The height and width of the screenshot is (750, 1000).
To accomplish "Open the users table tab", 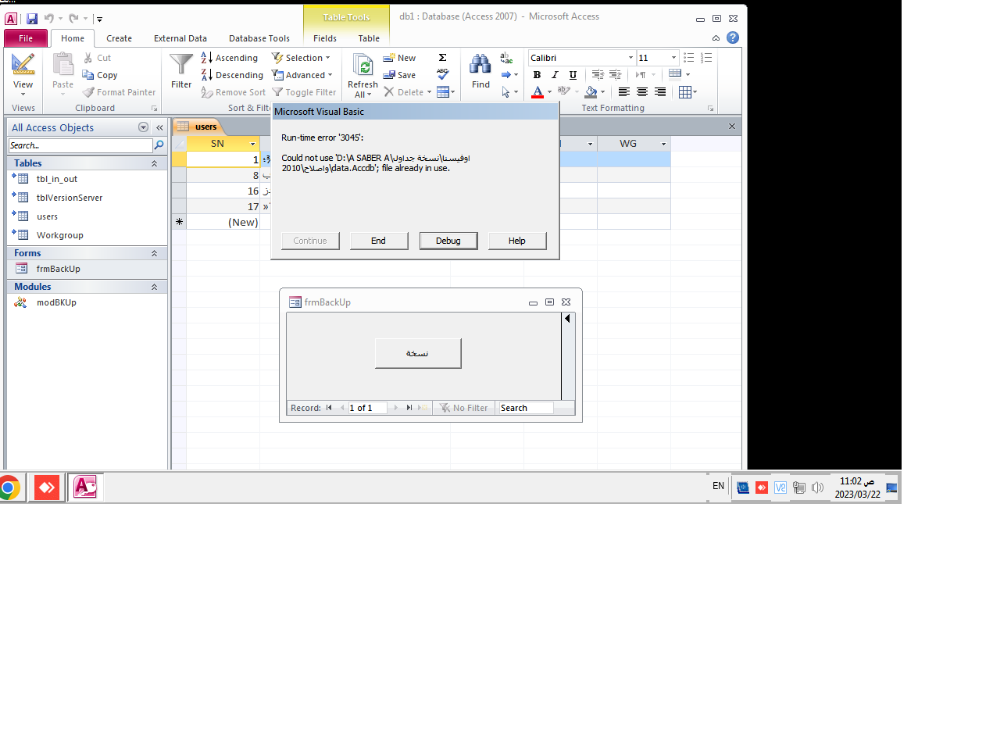I will [198, 126].
